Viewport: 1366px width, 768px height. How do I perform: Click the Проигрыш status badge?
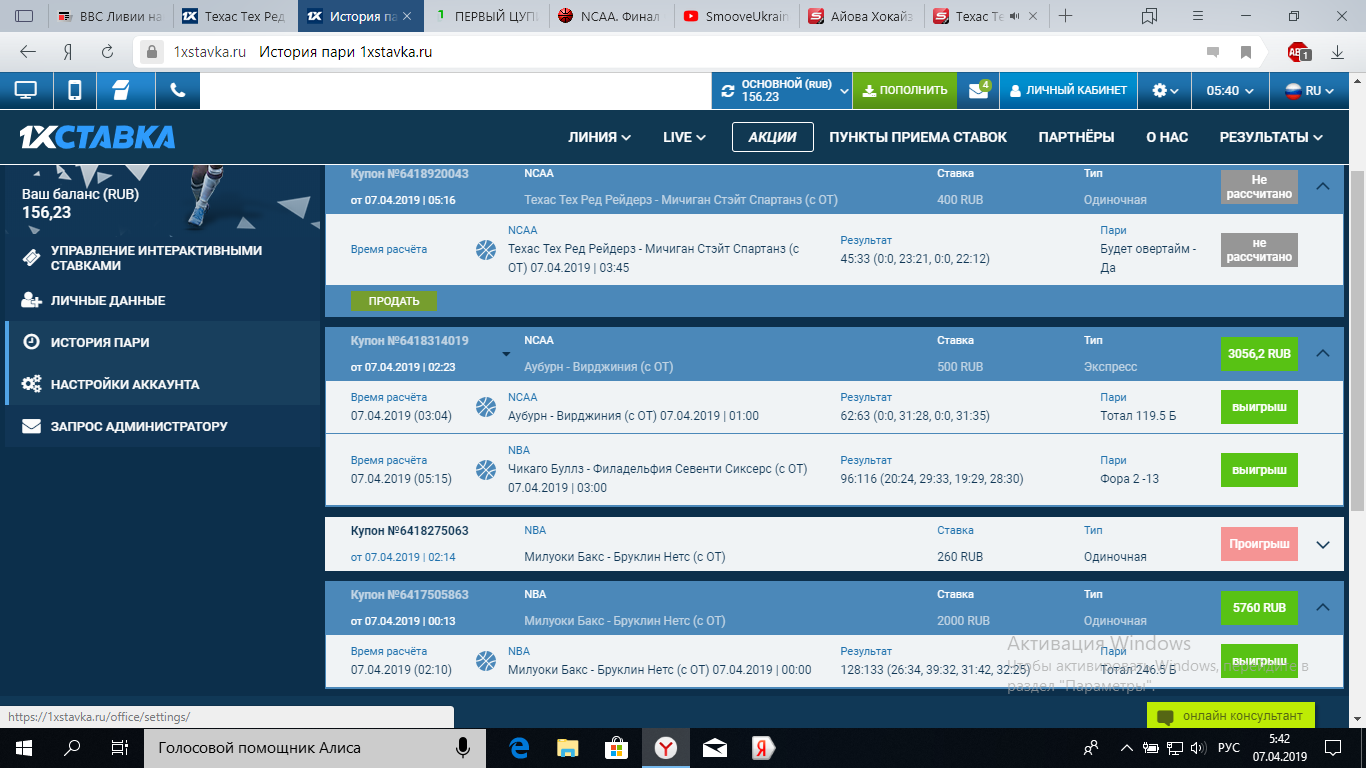(x=1259, y=544)
